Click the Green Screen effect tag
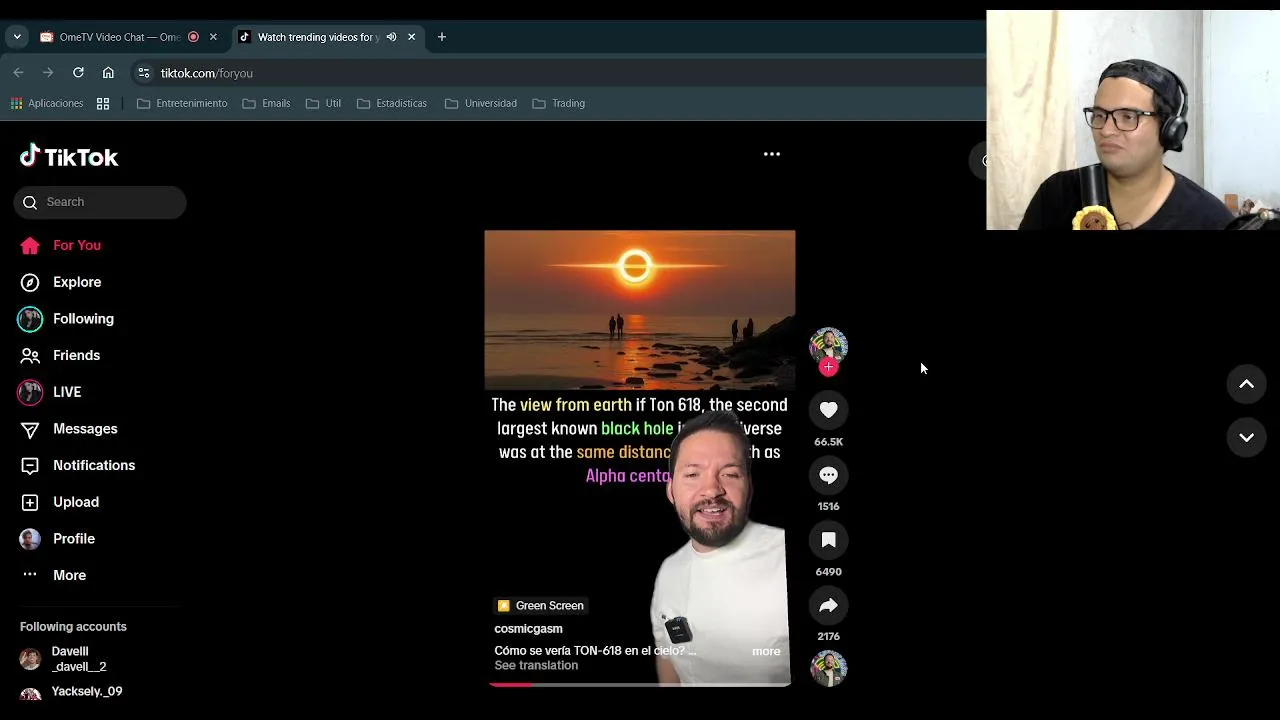1280x720 pixels. click(x=541, y=606)
